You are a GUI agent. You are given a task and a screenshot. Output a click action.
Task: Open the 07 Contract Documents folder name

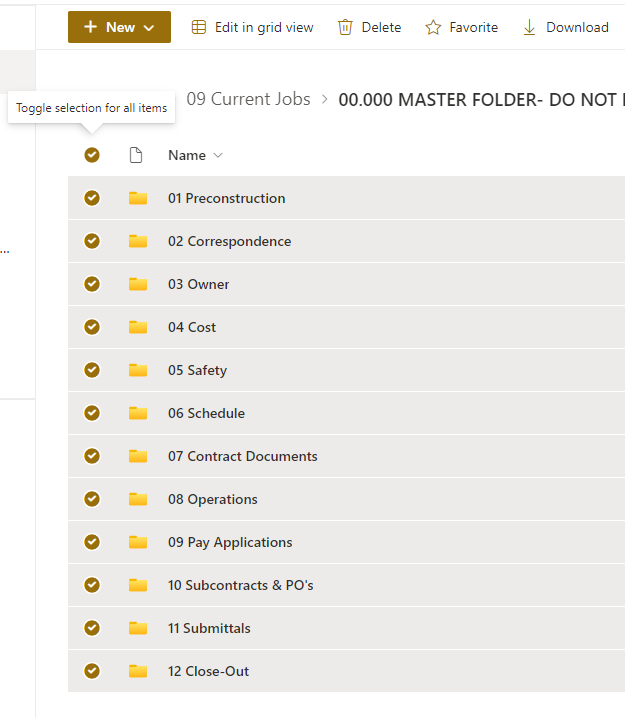[x=243, y=457]
